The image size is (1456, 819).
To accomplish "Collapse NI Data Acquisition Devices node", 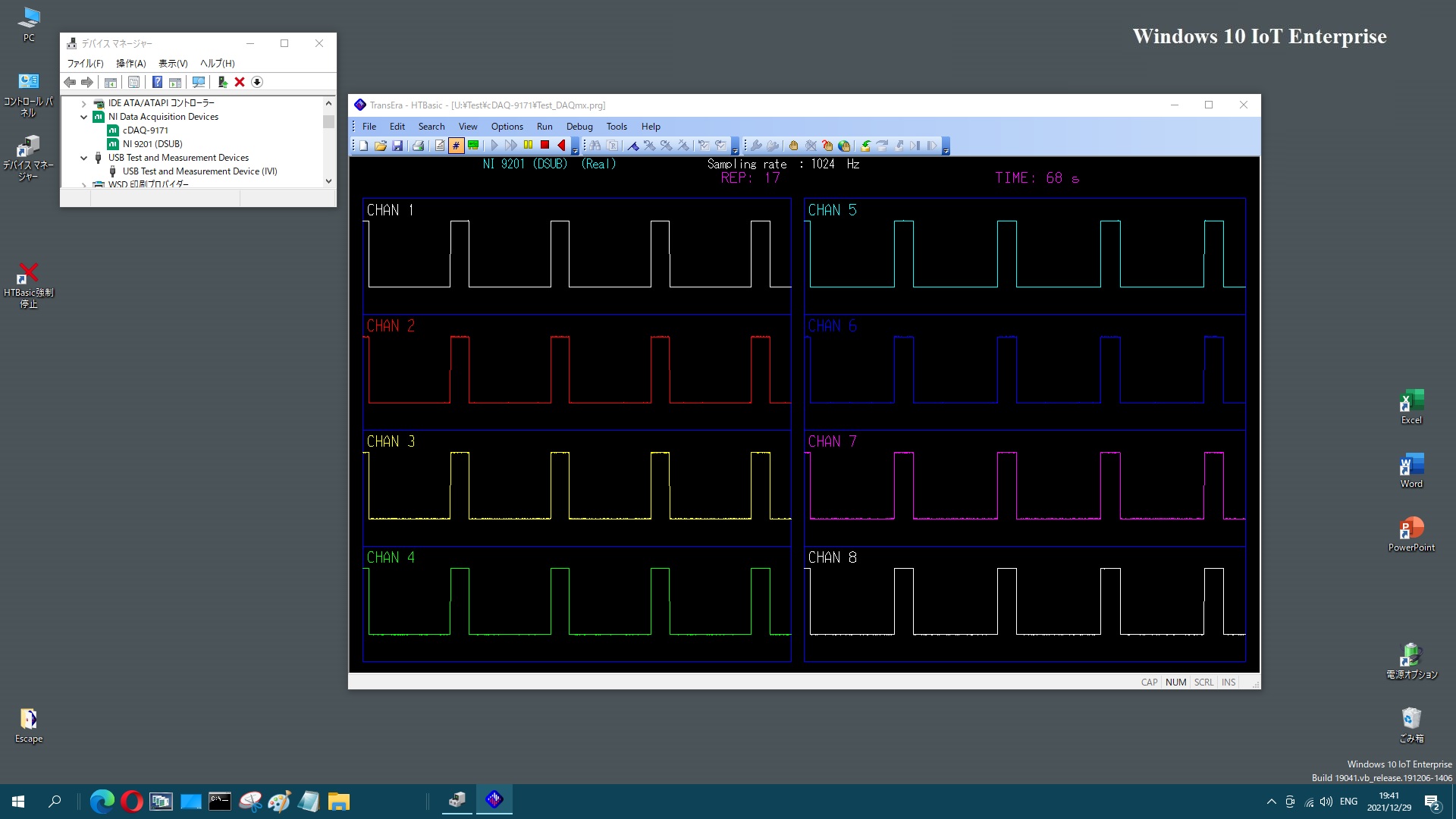I will (x=84, y=117).
